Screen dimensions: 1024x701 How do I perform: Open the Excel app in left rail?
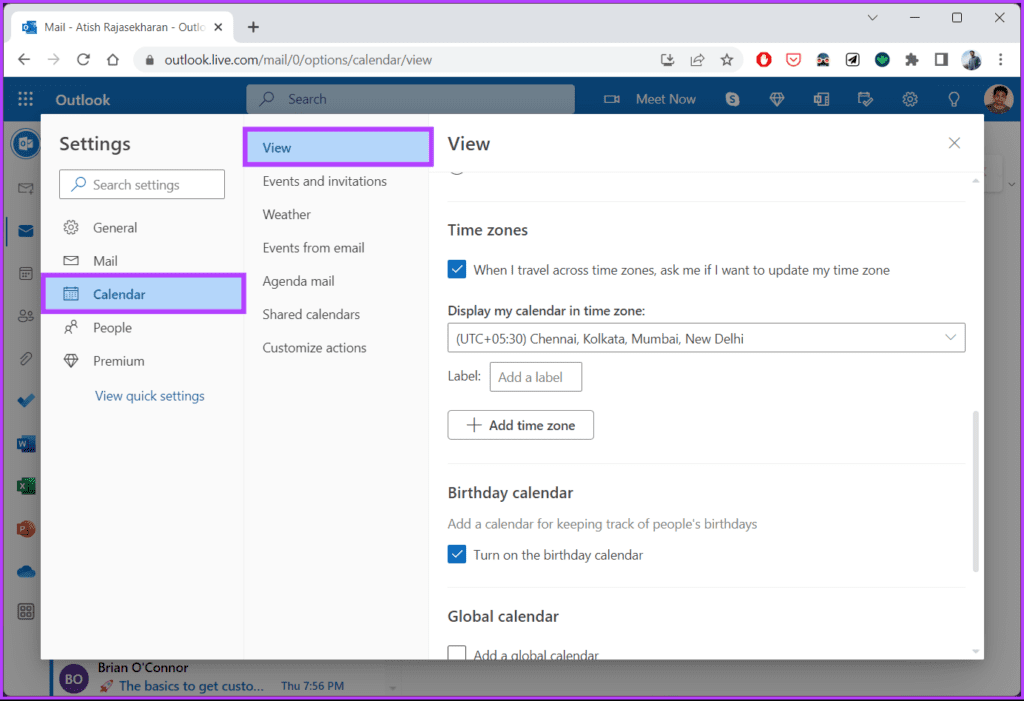pyautogui.click(x=26, y=486)
